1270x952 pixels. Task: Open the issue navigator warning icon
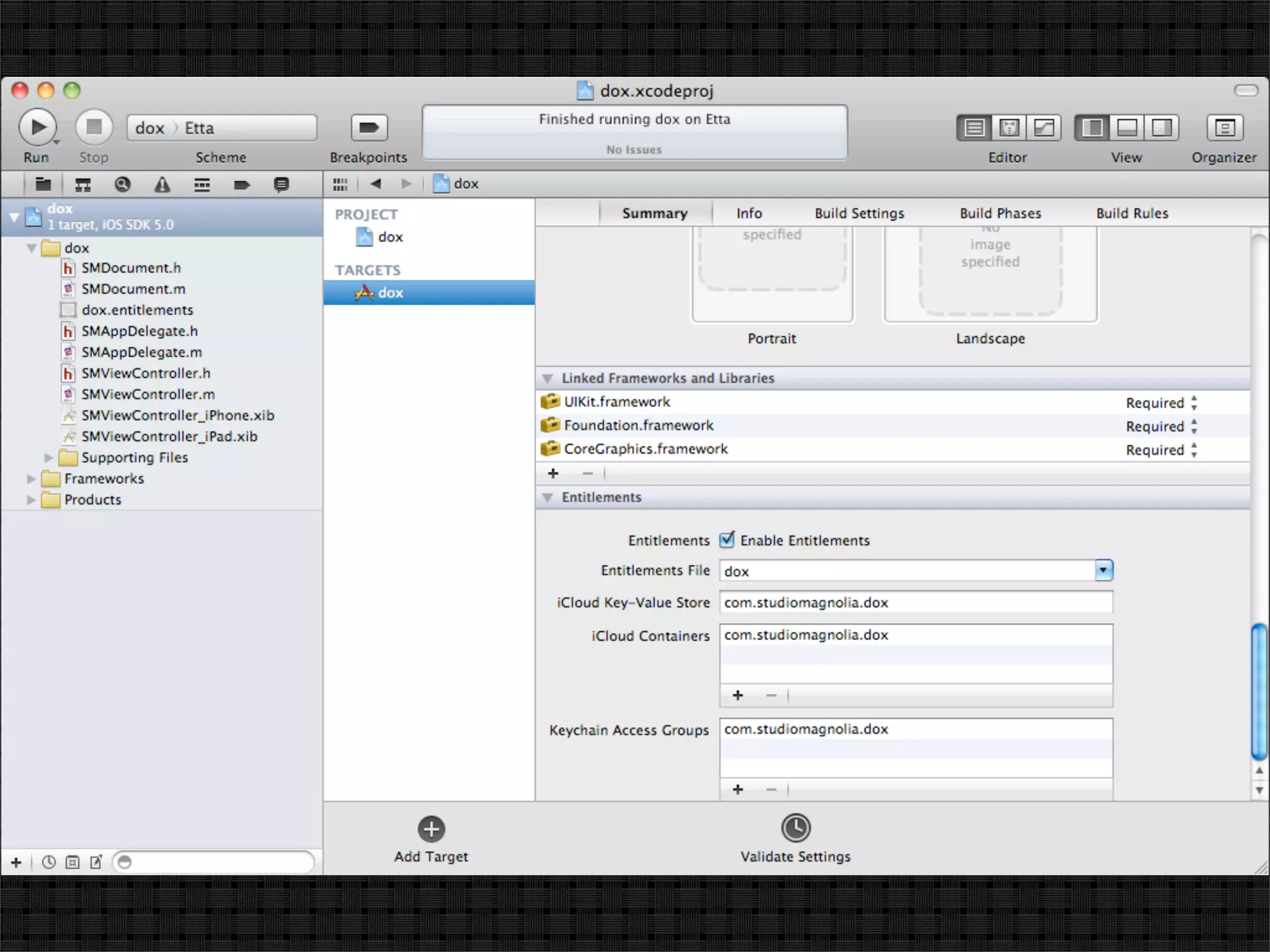click(x=162, y=184)
